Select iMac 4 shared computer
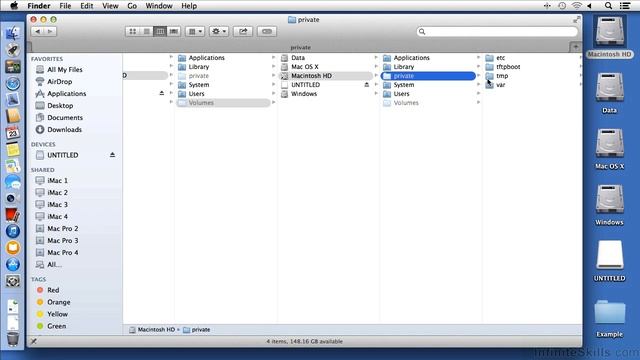Image resolution: width=640 pixels, height=360 pixels. click(x=58, y=217)
